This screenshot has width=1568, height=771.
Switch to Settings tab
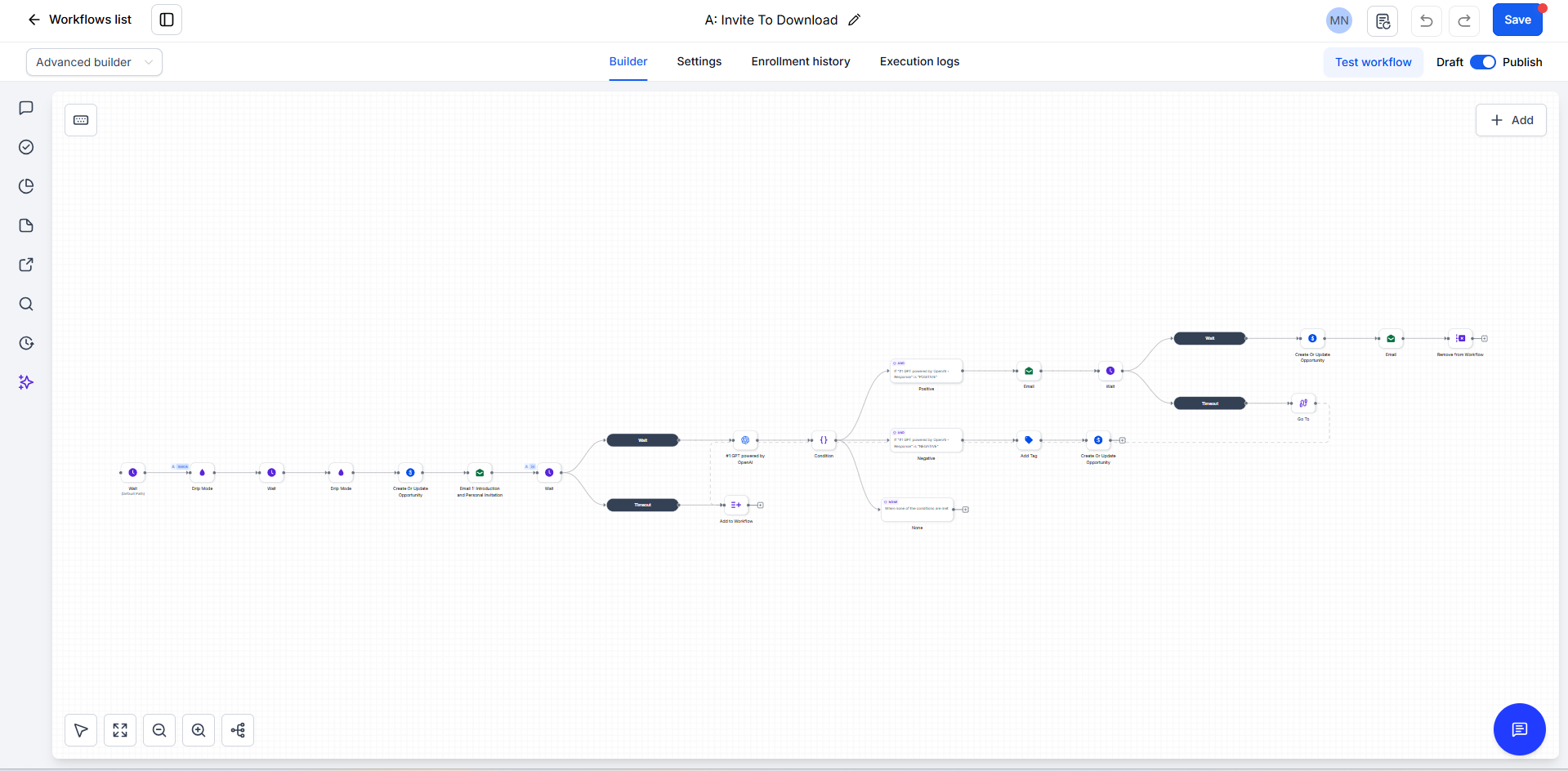point(699,61)
